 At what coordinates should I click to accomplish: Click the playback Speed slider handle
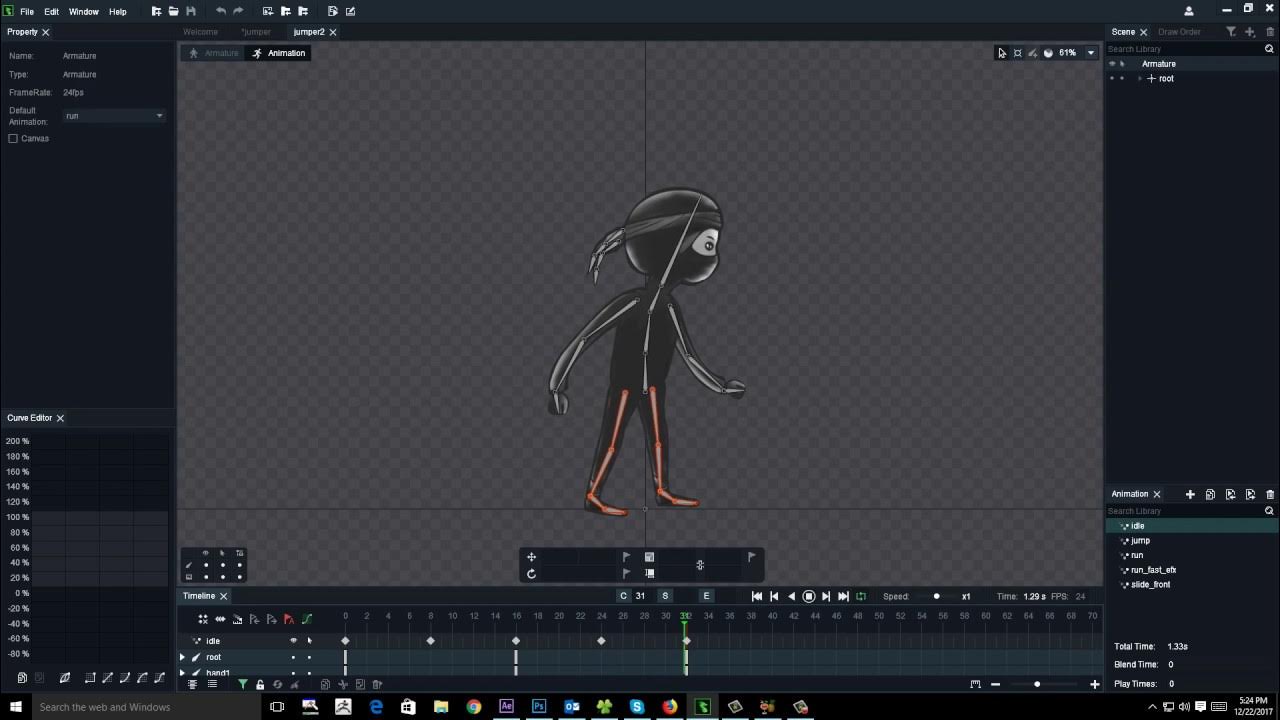pyautogui.click(x=937, y=597)
